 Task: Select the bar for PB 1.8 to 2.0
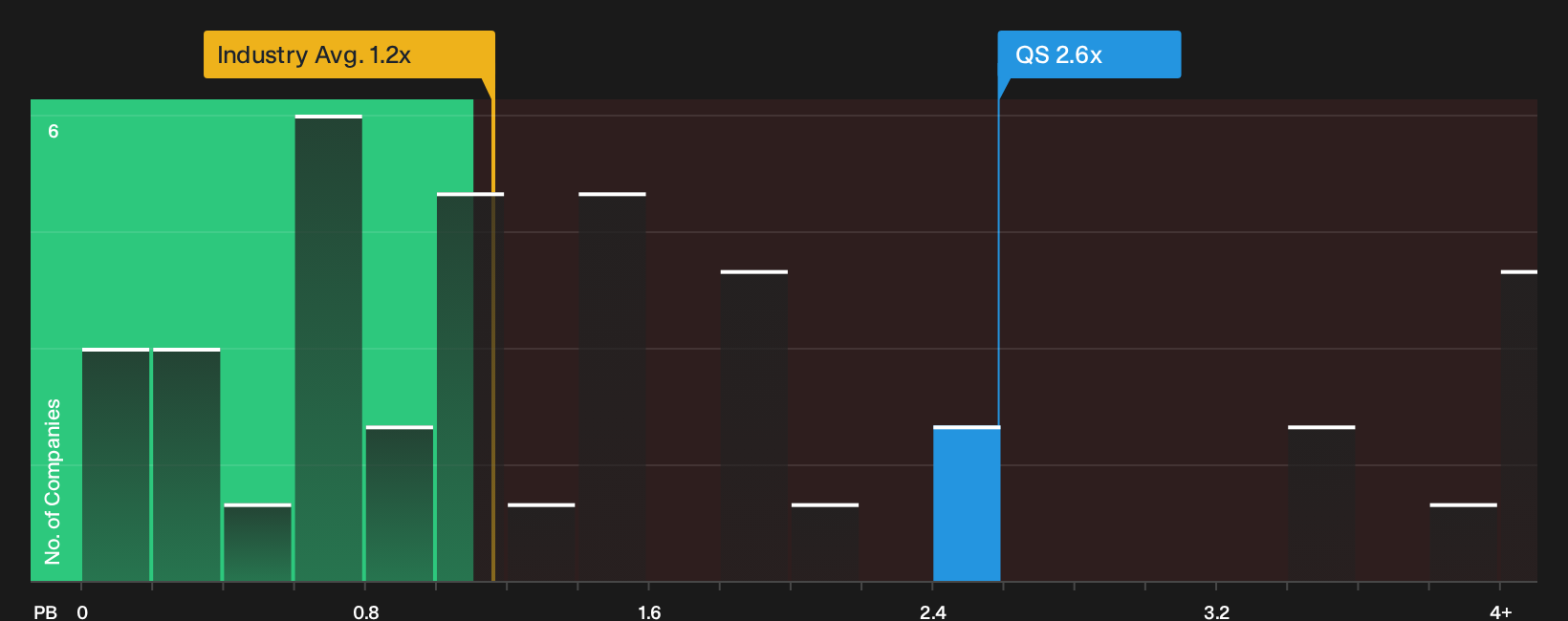tap(754, 426)
